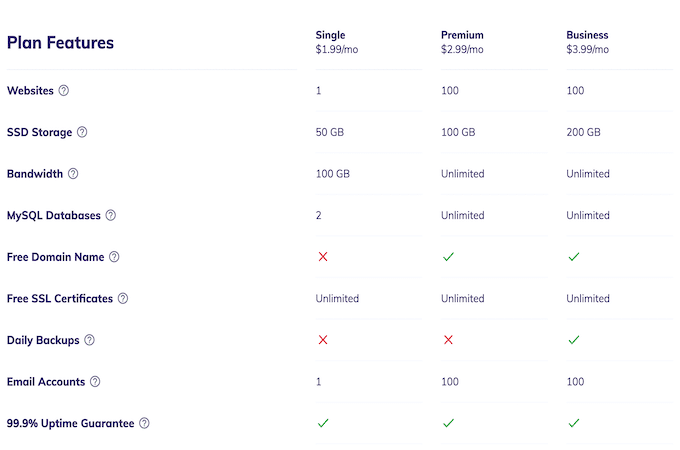
Task: Click the help icon next to Websites
Action: (x=64, y=90)
